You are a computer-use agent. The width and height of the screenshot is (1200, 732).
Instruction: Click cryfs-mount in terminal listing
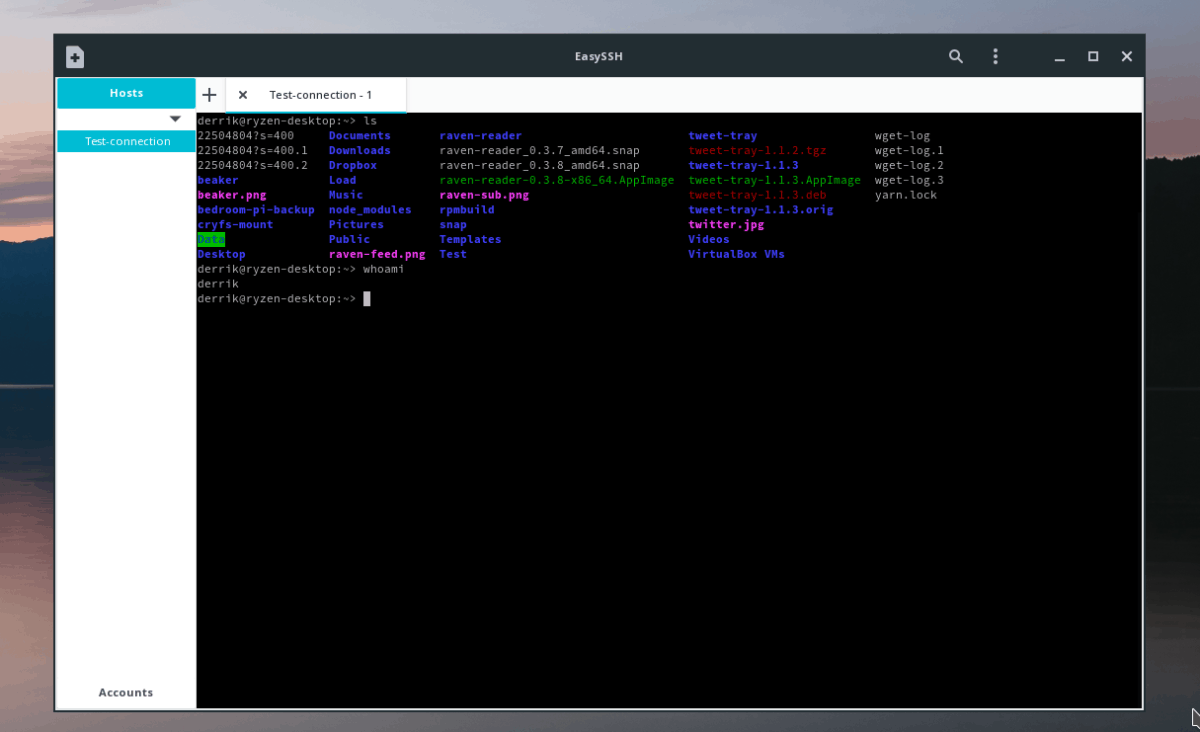click(x=235, y=225)
